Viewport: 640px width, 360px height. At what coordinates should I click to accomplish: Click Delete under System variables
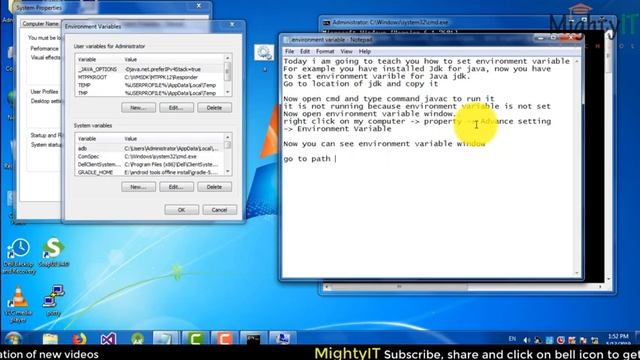click(x=214, y=187)
